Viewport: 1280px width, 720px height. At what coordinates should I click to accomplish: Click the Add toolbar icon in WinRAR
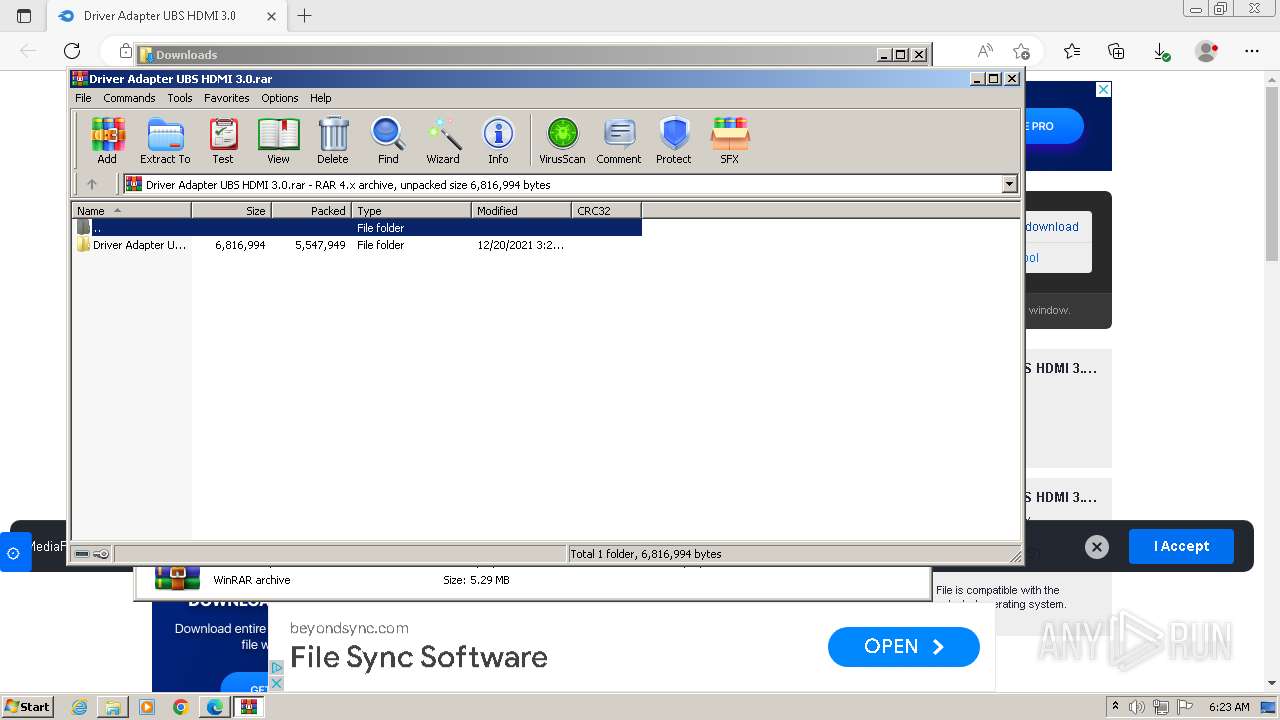tap(107, 140)
